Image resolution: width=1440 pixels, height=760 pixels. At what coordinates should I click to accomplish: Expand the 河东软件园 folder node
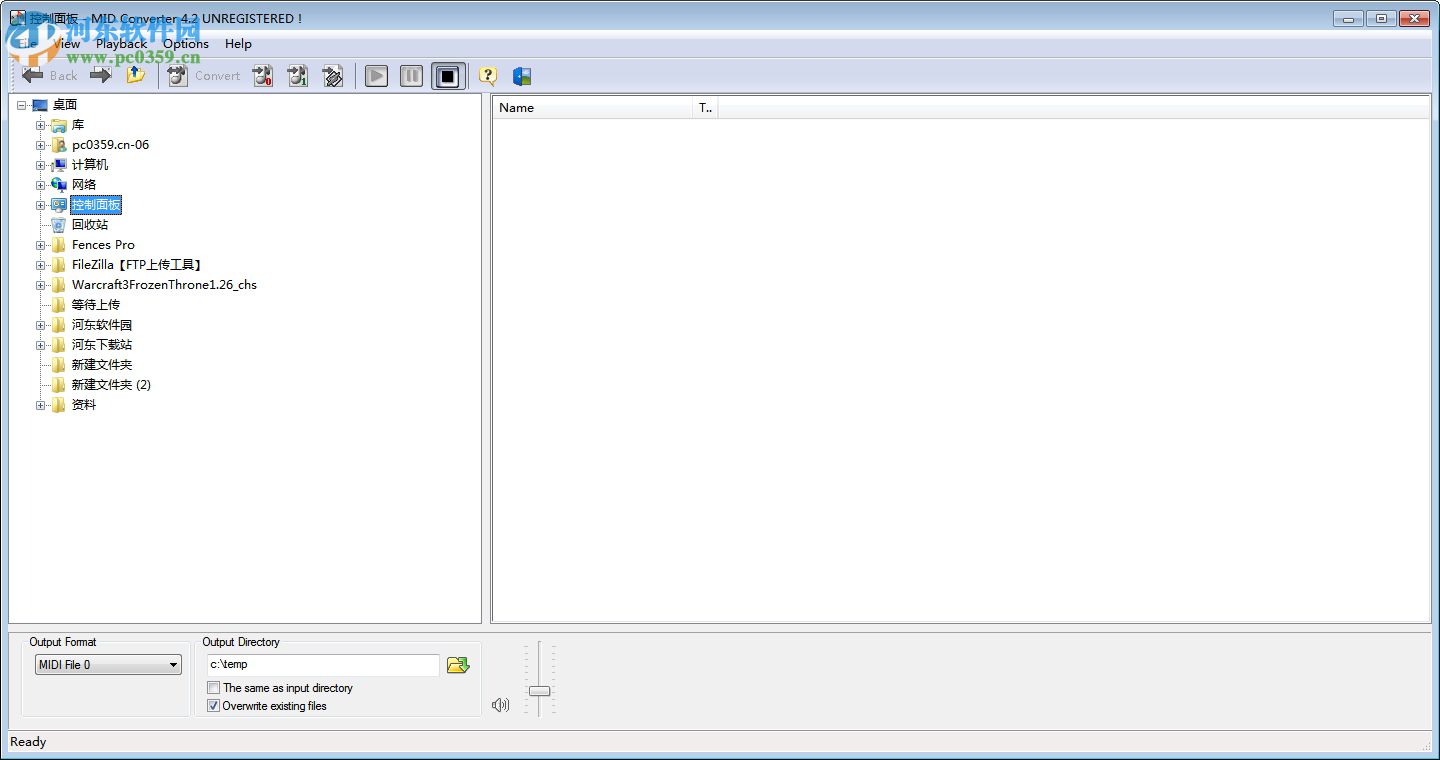[41, 325]
